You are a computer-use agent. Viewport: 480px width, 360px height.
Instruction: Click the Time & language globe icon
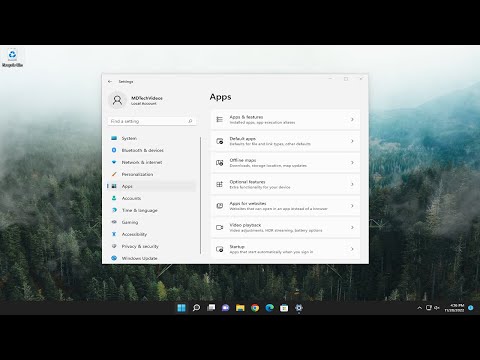click(114, 210)
